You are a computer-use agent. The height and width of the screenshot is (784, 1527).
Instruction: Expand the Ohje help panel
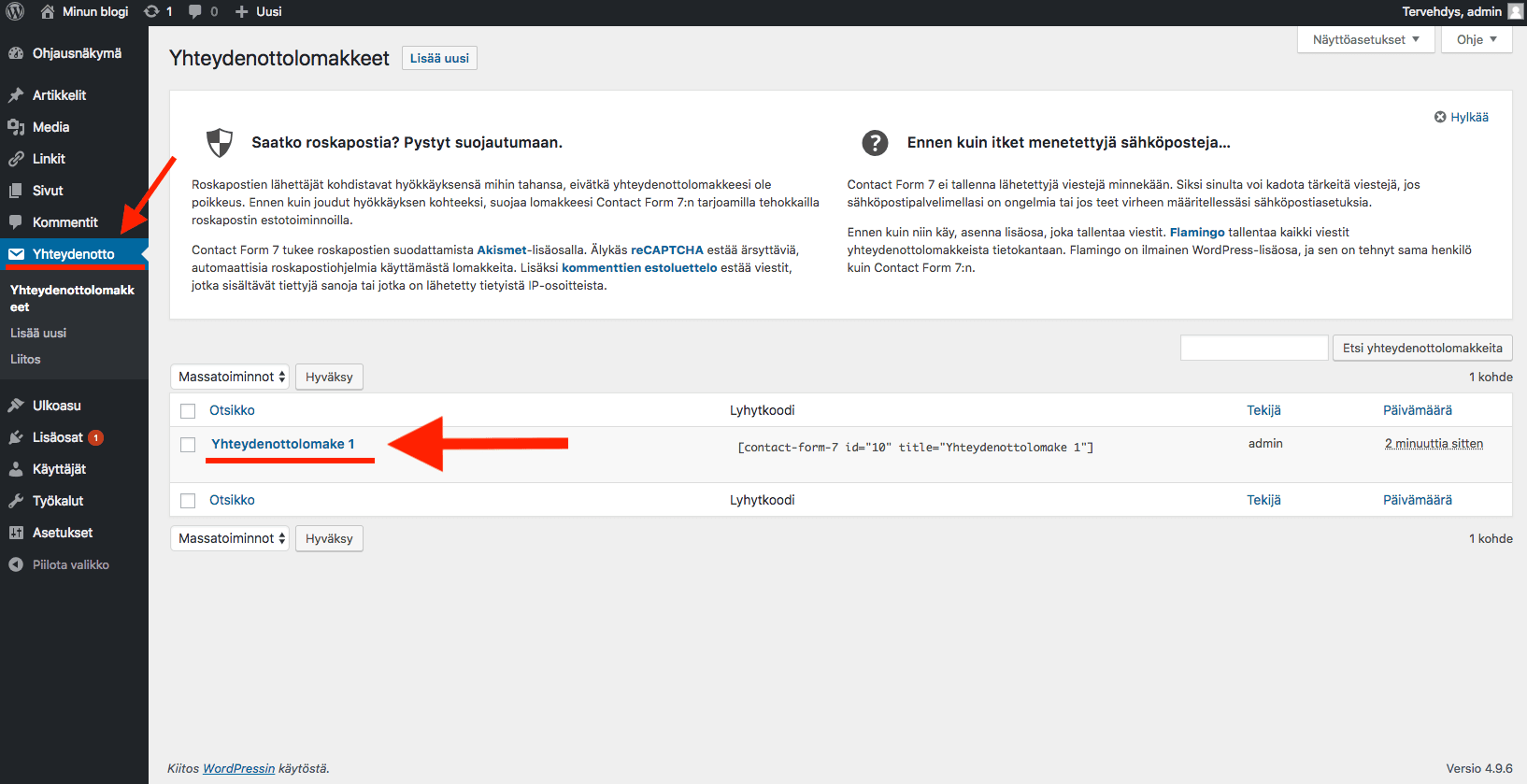coord(1477,39)
